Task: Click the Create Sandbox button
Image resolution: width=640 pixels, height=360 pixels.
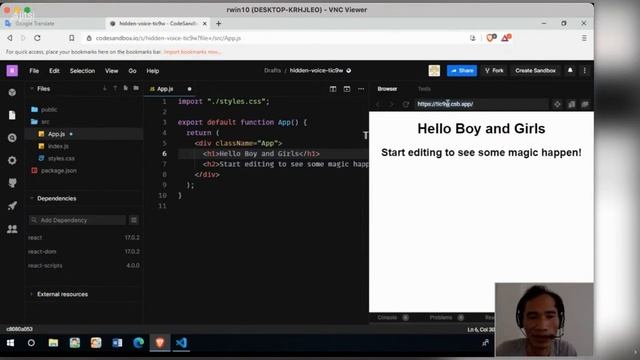Action: (x=535, y=71)
